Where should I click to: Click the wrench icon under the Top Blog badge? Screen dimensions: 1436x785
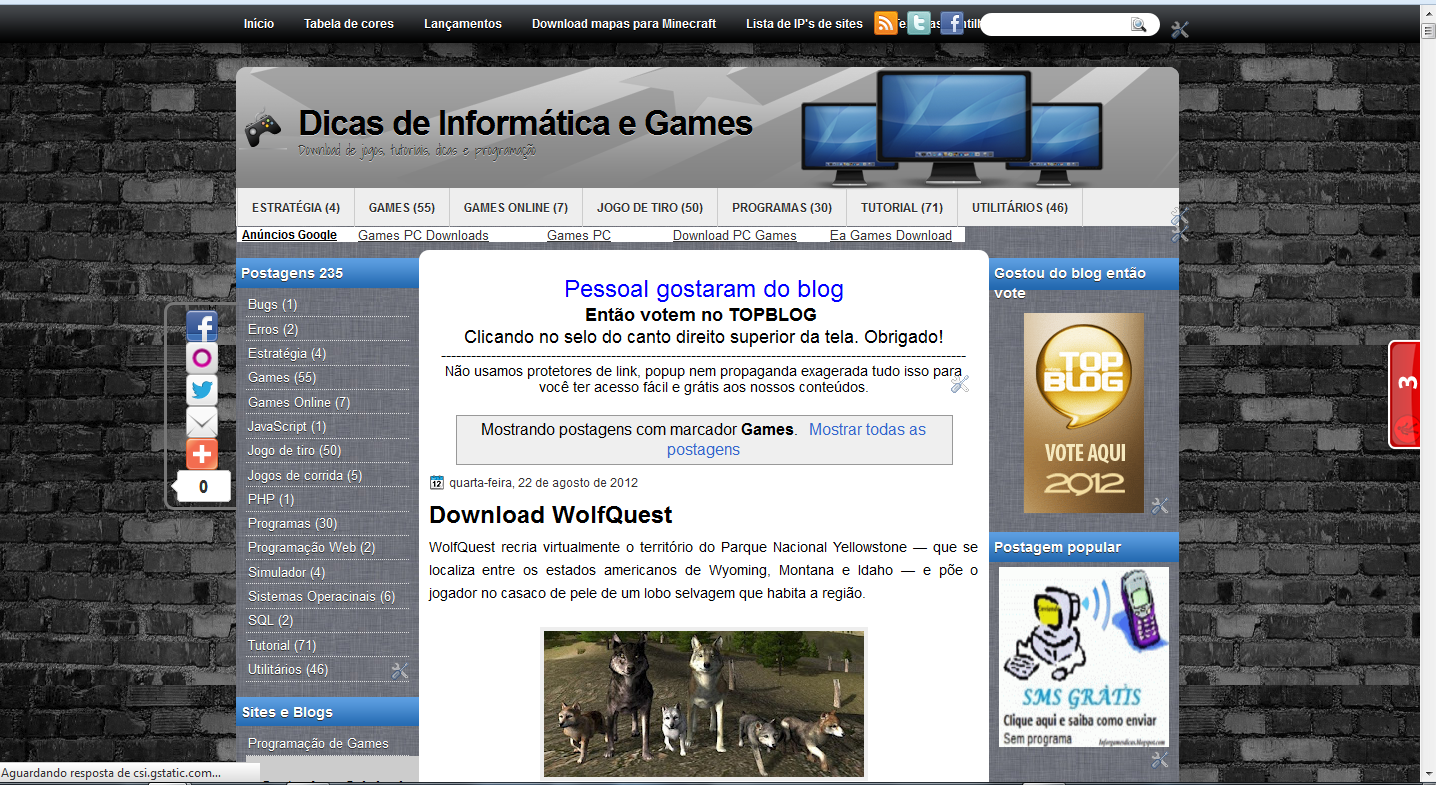pyautogui.click(x=1160, y=506)
